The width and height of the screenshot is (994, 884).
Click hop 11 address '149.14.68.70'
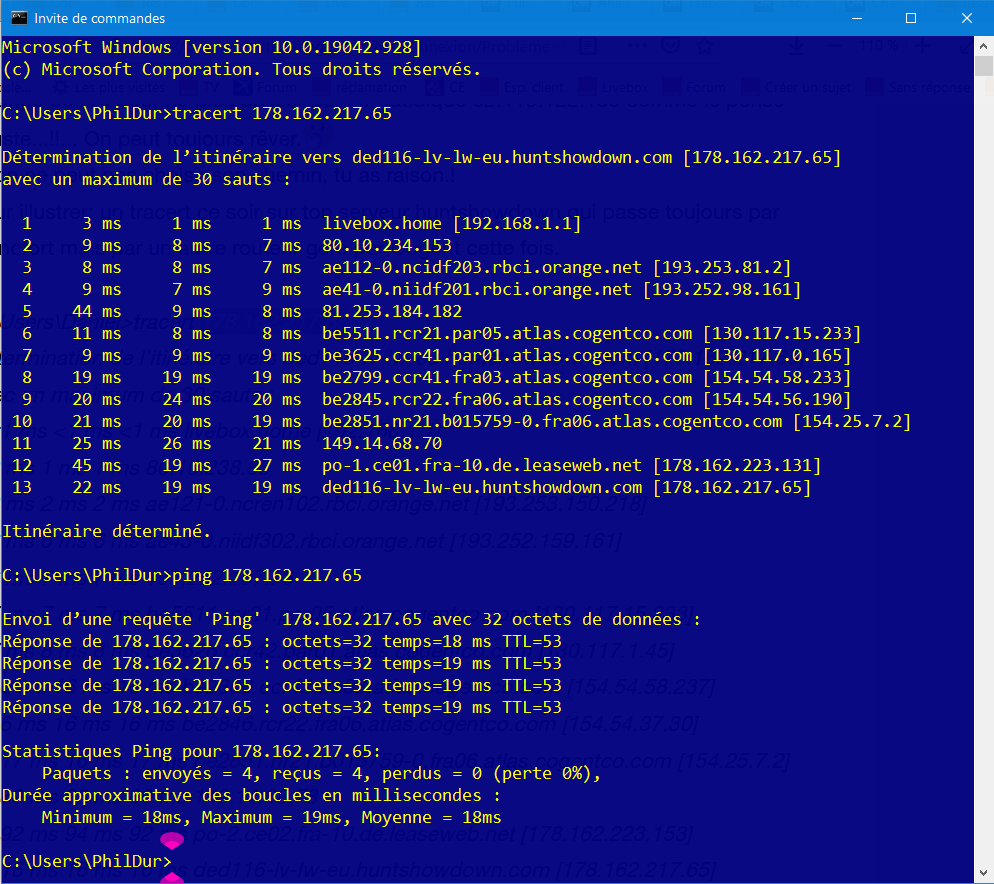[382, 443]
